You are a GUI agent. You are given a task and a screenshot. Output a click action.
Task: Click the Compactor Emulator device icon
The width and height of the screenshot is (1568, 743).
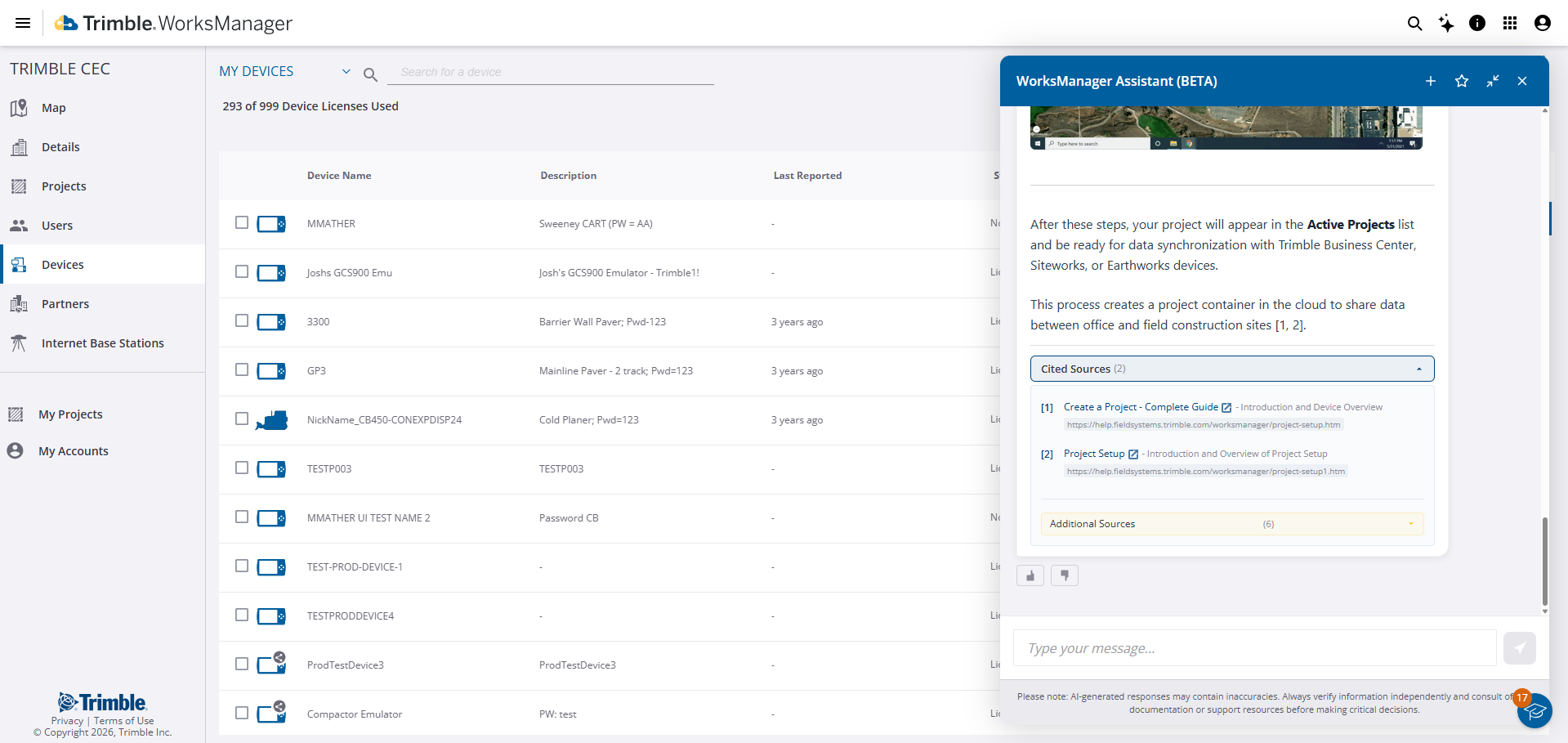point(271,713)
